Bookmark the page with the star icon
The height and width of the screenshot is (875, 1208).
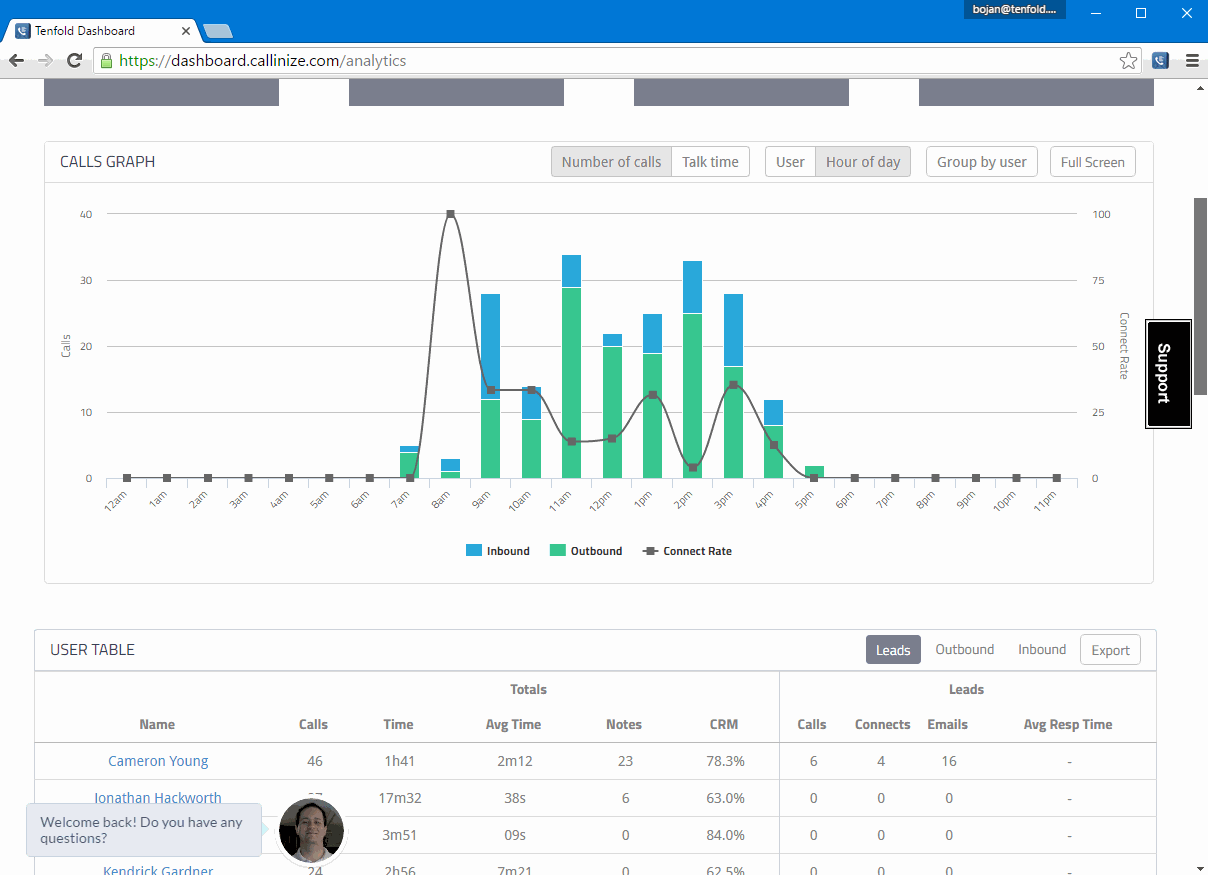tap(1128, 60)
